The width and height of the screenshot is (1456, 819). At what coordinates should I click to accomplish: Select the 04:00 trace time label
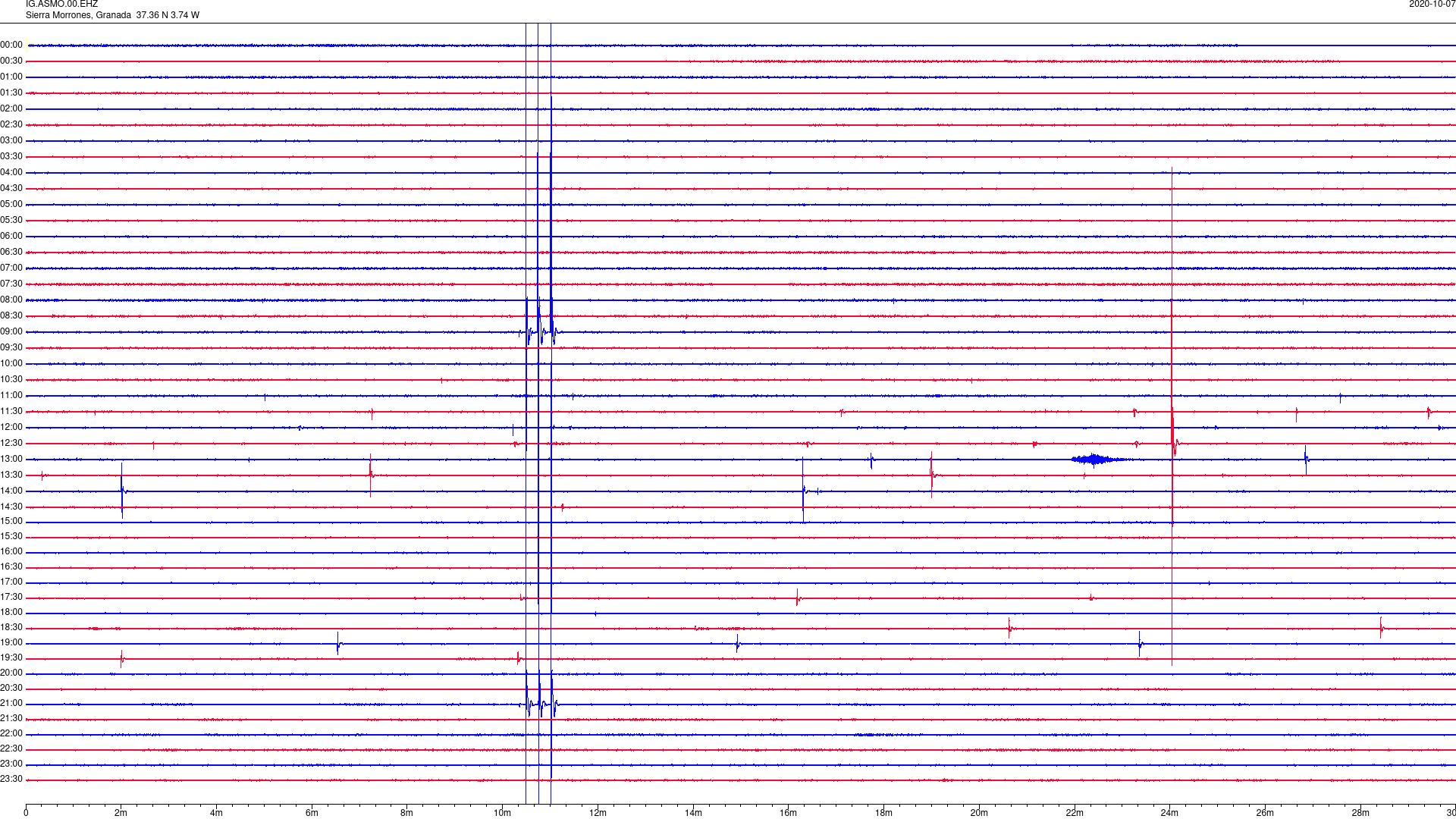(11, 173)
